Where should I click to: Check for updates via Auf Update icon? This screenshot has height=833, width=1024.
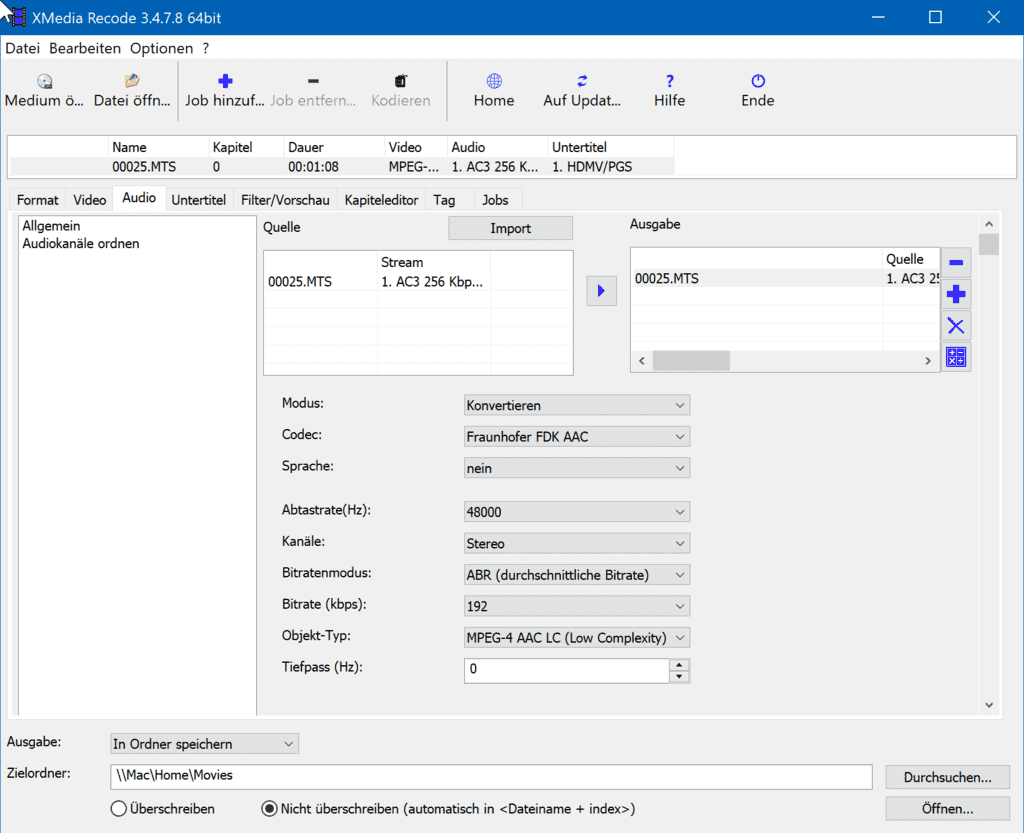582,82
